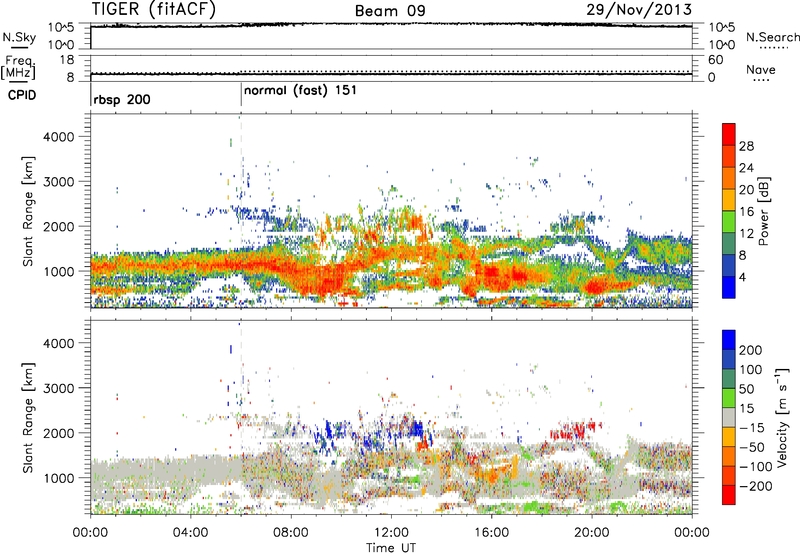This screenshot has height=554, width=800.
Task: Click the '60' tick on Nave axis
Action: click(715, 60)
